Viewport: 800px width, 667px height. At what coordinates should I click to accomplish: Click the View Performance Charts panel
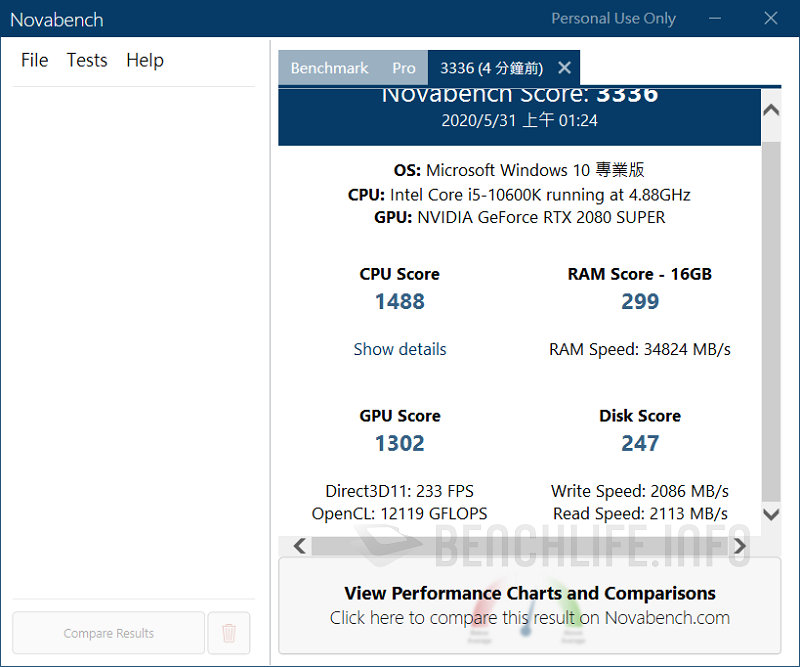tap(529, 593)
